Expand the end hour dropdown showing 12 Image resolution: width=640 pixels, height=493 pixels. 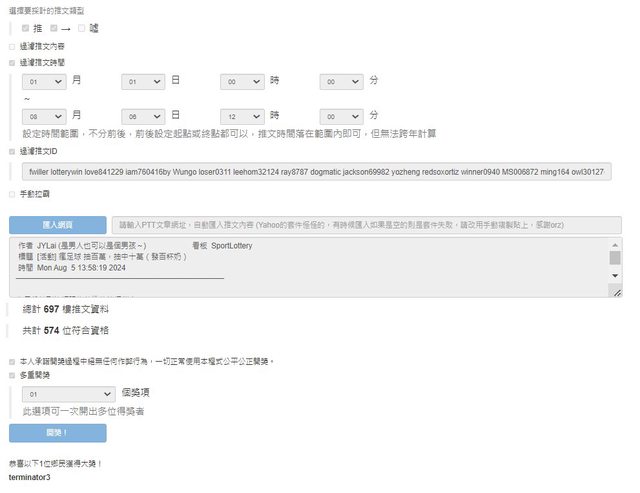242,116
